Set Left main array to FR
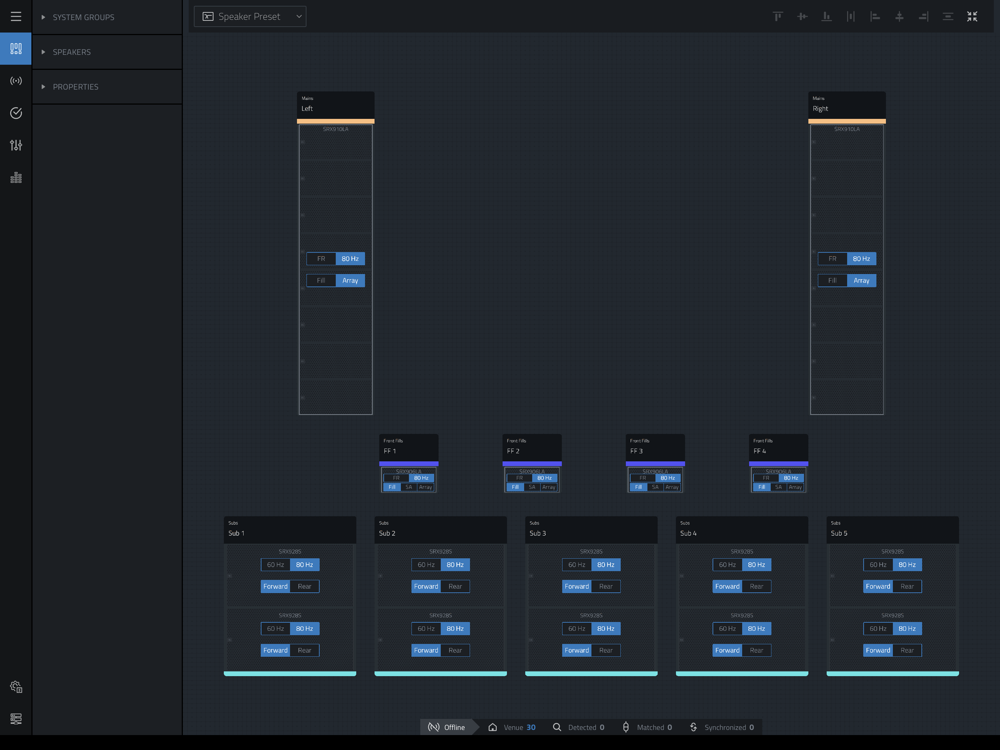The image size is (1000, 750). coord(321,258)
